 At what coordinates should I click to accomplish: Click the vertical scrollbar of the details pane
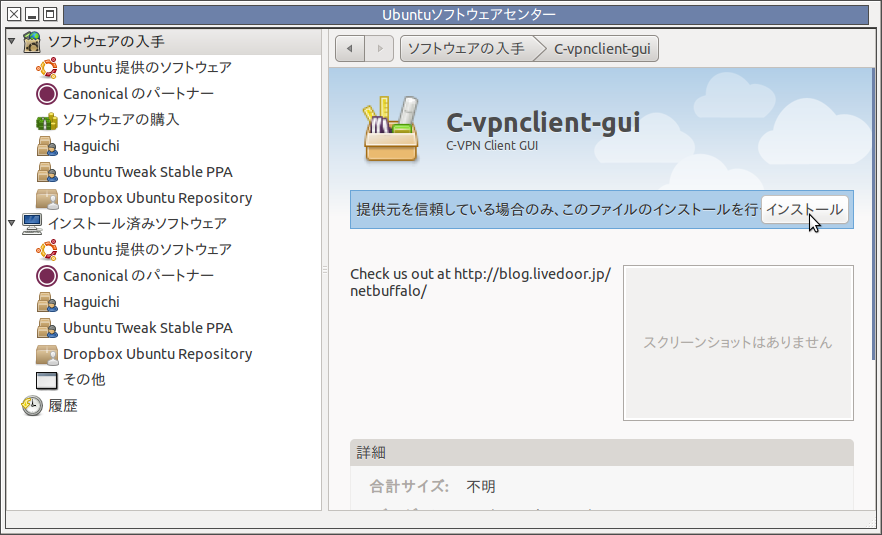point(874,214)
